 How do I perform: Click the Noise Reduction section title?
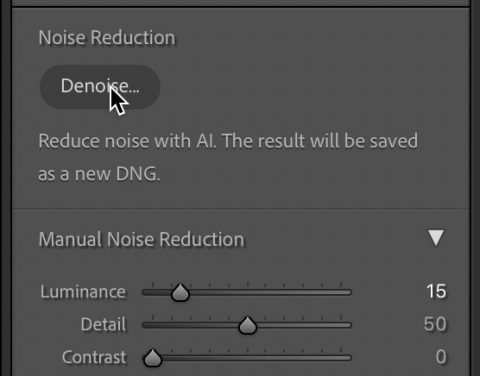[107, 37]
